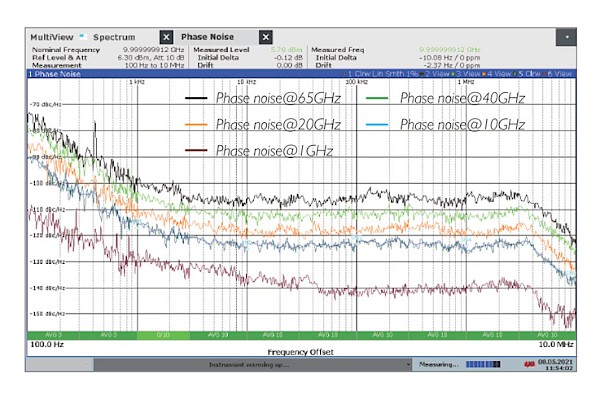Switch to the MultiView tab
600x400 pixels.
tap(51, 37)
